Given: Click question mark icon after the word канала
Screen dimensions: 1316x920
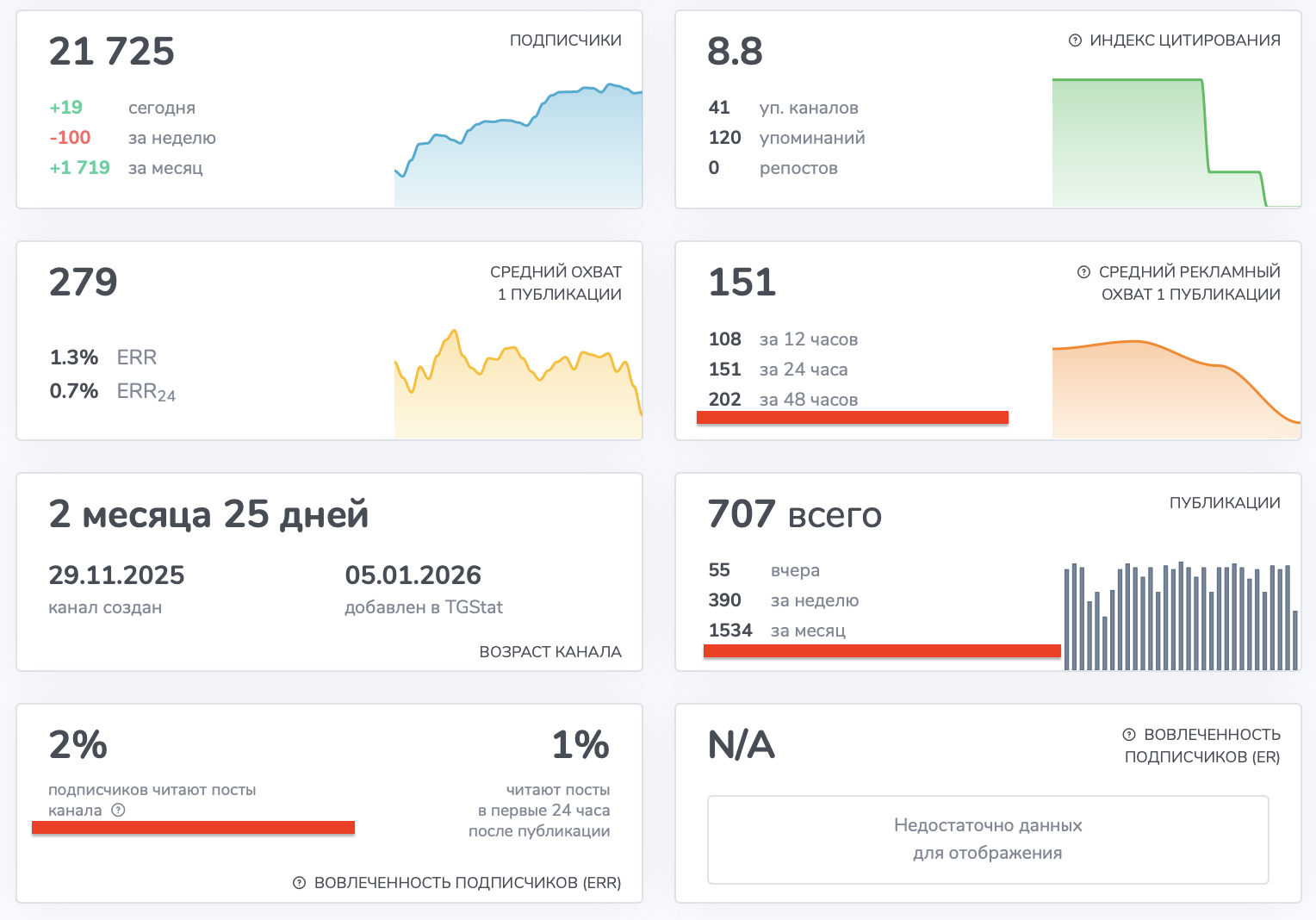Looking at the screenshot, I should (119, 810).
